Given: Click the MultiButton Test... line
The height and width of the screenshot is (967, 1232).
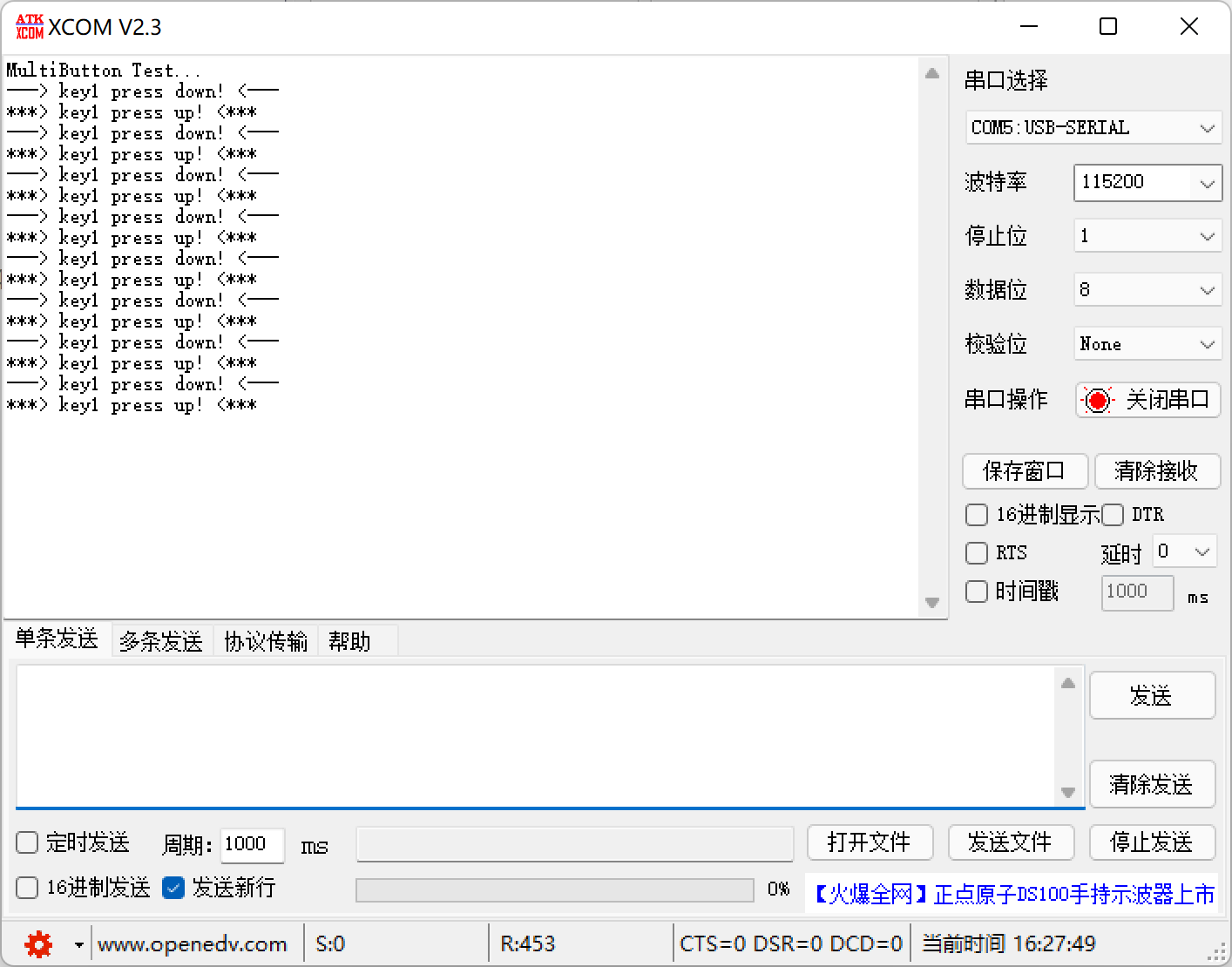Looking at the screenshot, I should pyautogui.click(x=103, y=71).
